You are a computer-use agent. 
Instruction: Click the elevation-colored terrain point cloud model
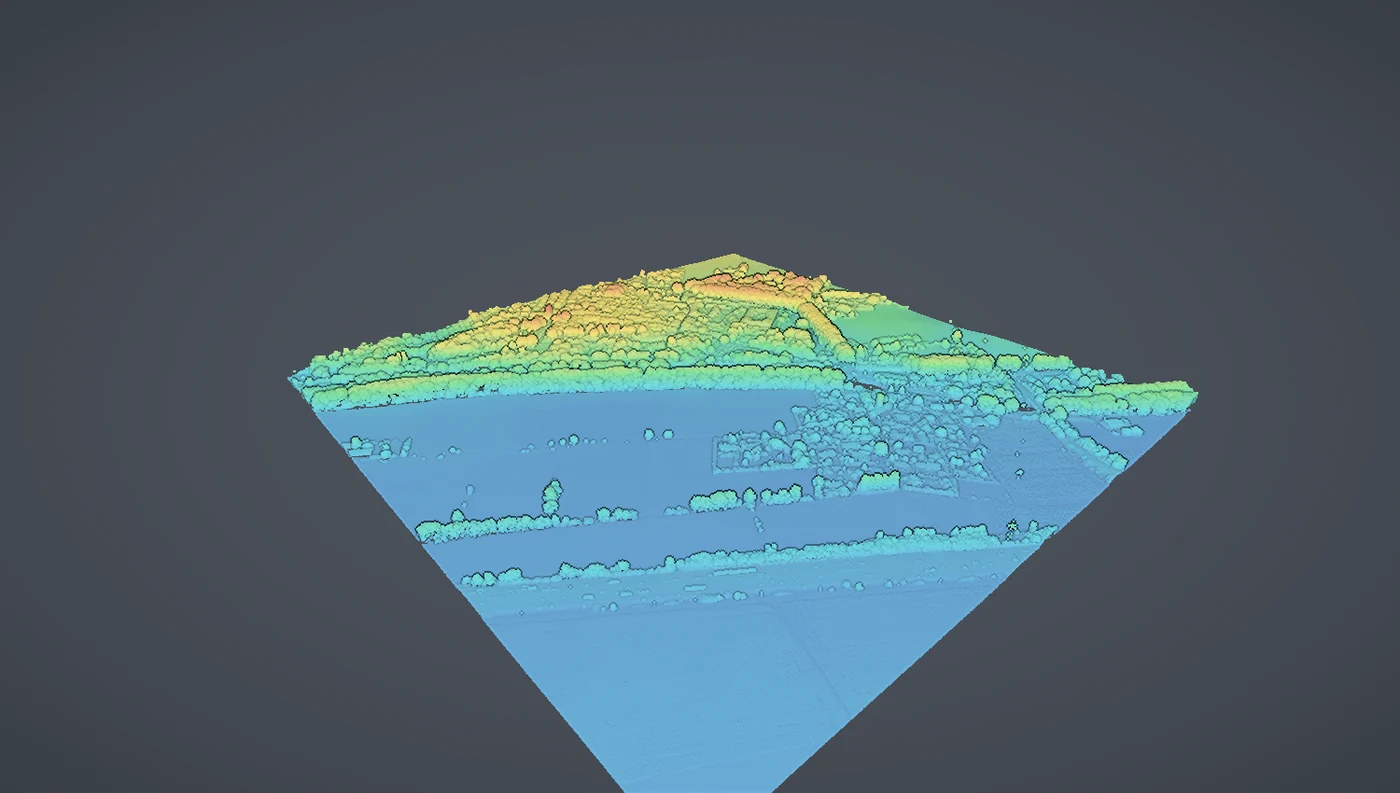[x=742, y=523]
